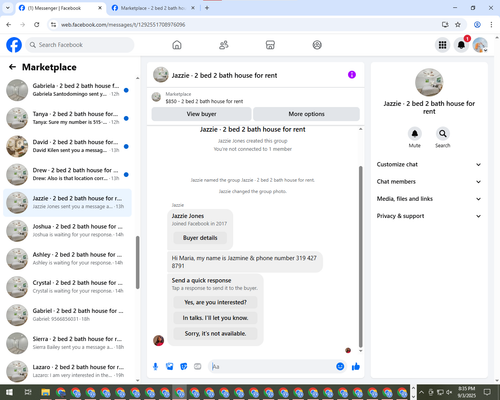Show hidden system tray icons chevron

422,392
